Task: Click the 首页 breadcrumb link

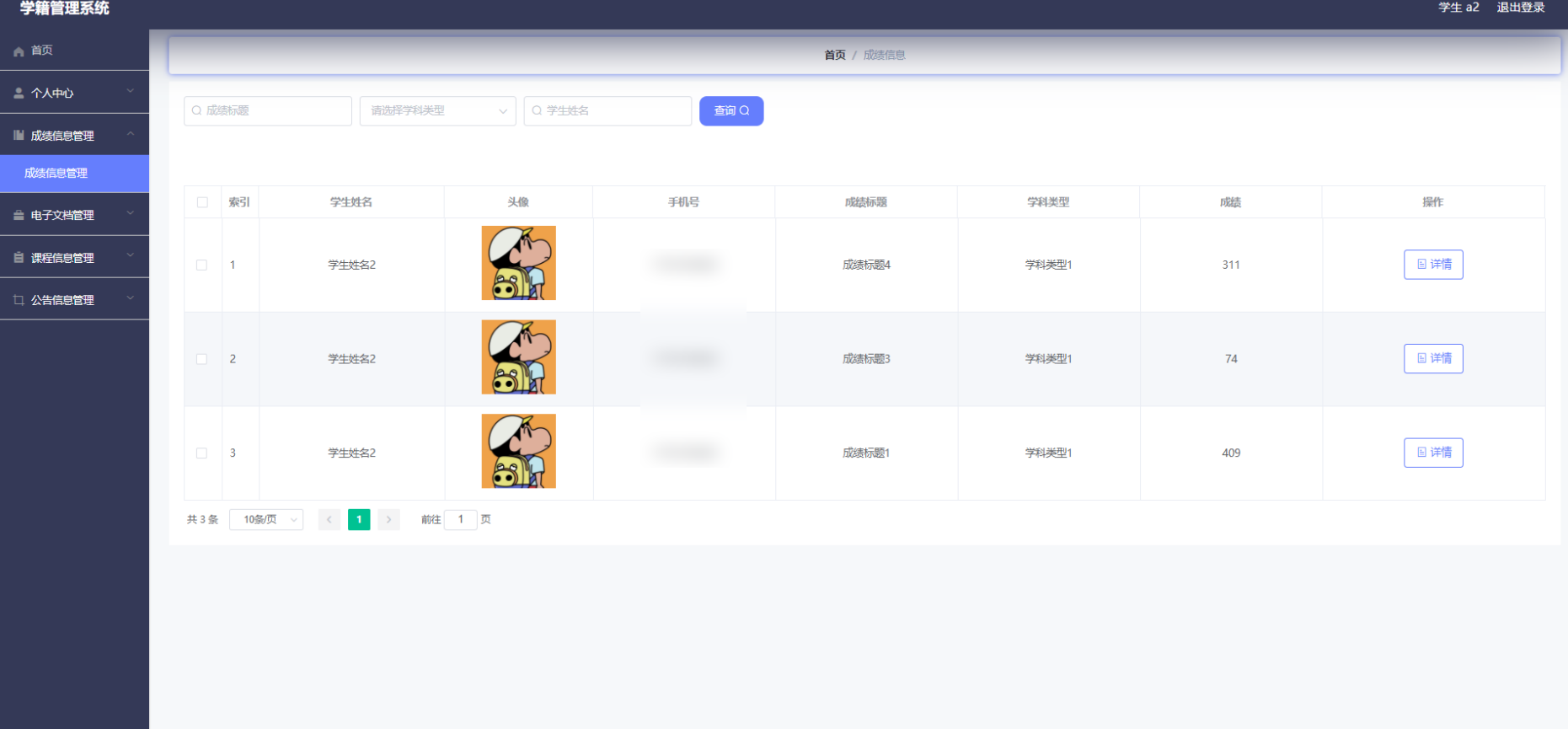Action: (835, 56)
